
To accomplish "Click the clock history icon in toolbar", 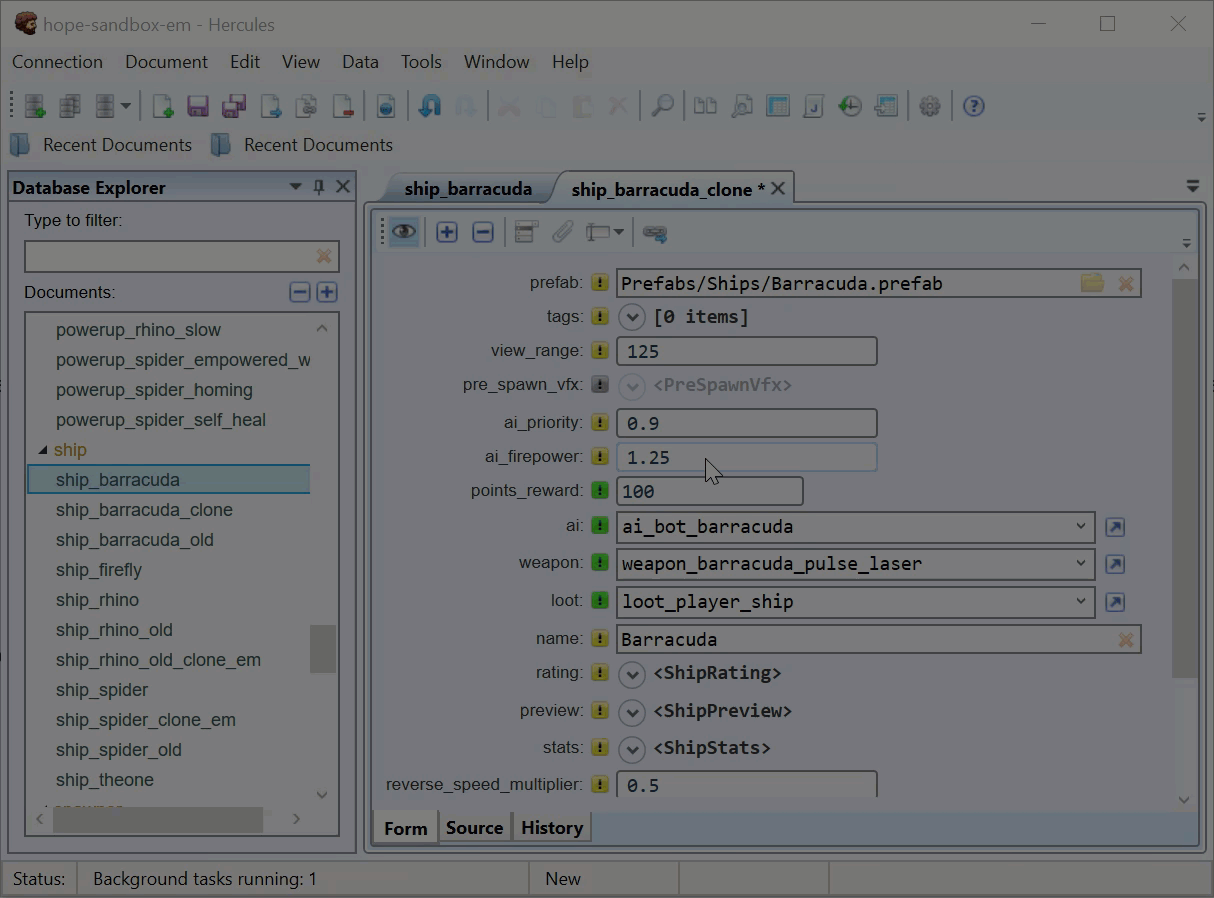I will point(850,106).
